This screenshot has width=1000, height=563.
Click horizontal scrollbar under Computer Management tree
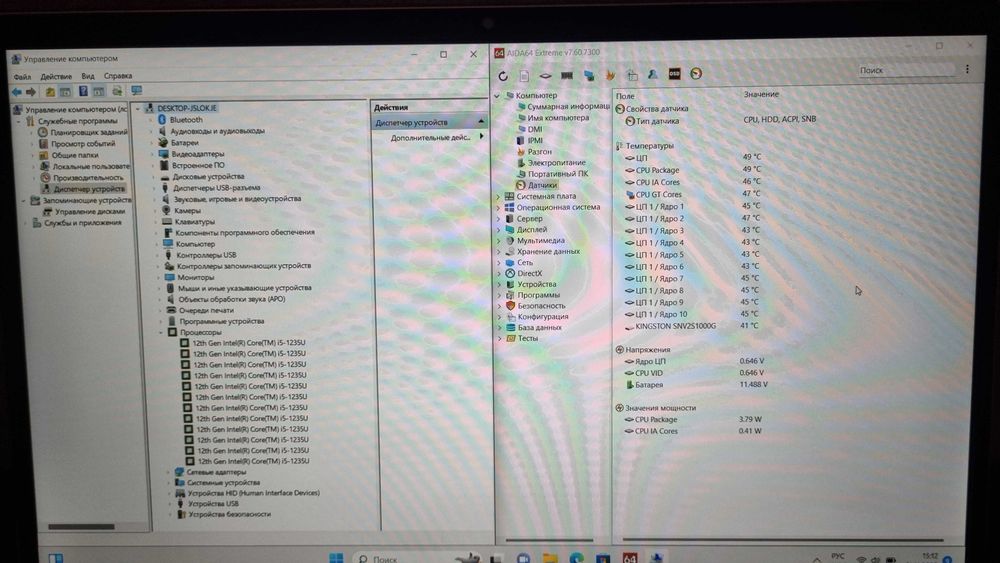point(81,527)
